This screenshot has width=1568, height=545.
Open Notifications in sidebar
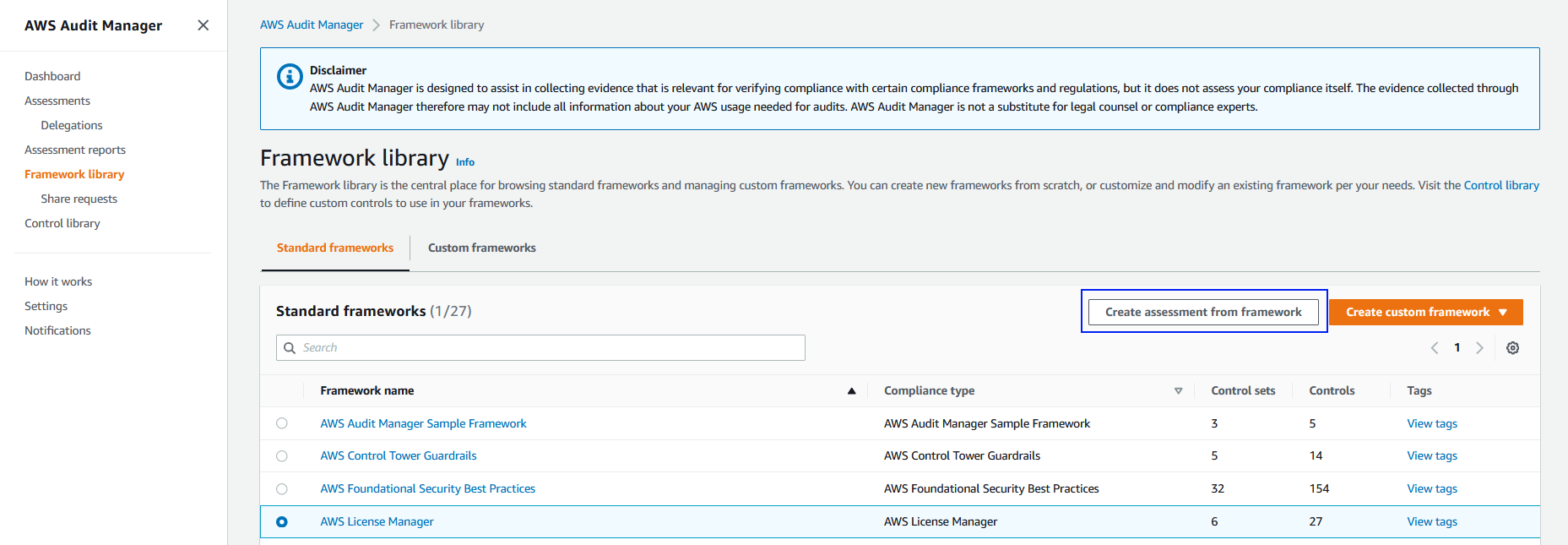click(57, 330)
